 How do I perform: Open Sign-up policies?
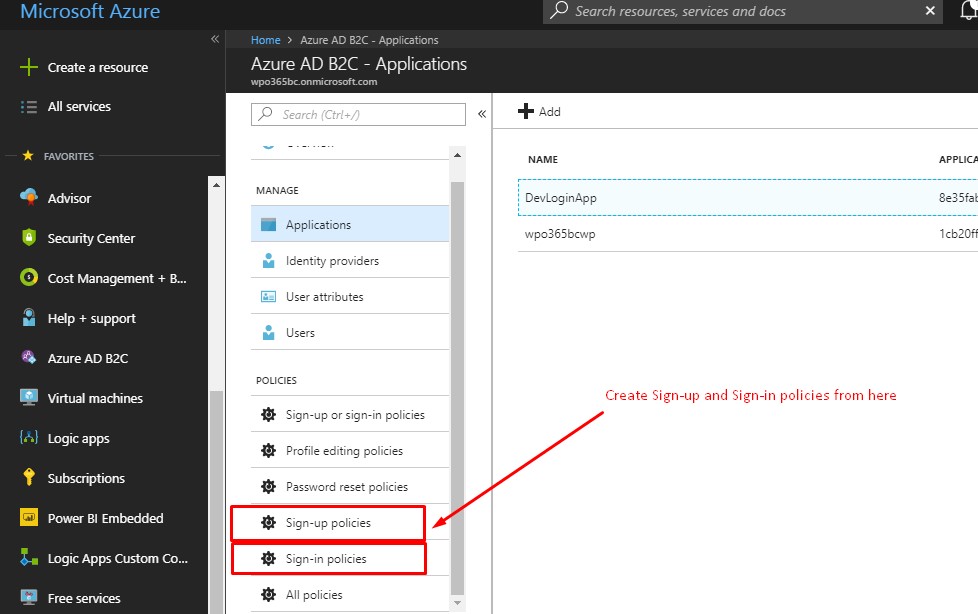click(x=350, y=522)
